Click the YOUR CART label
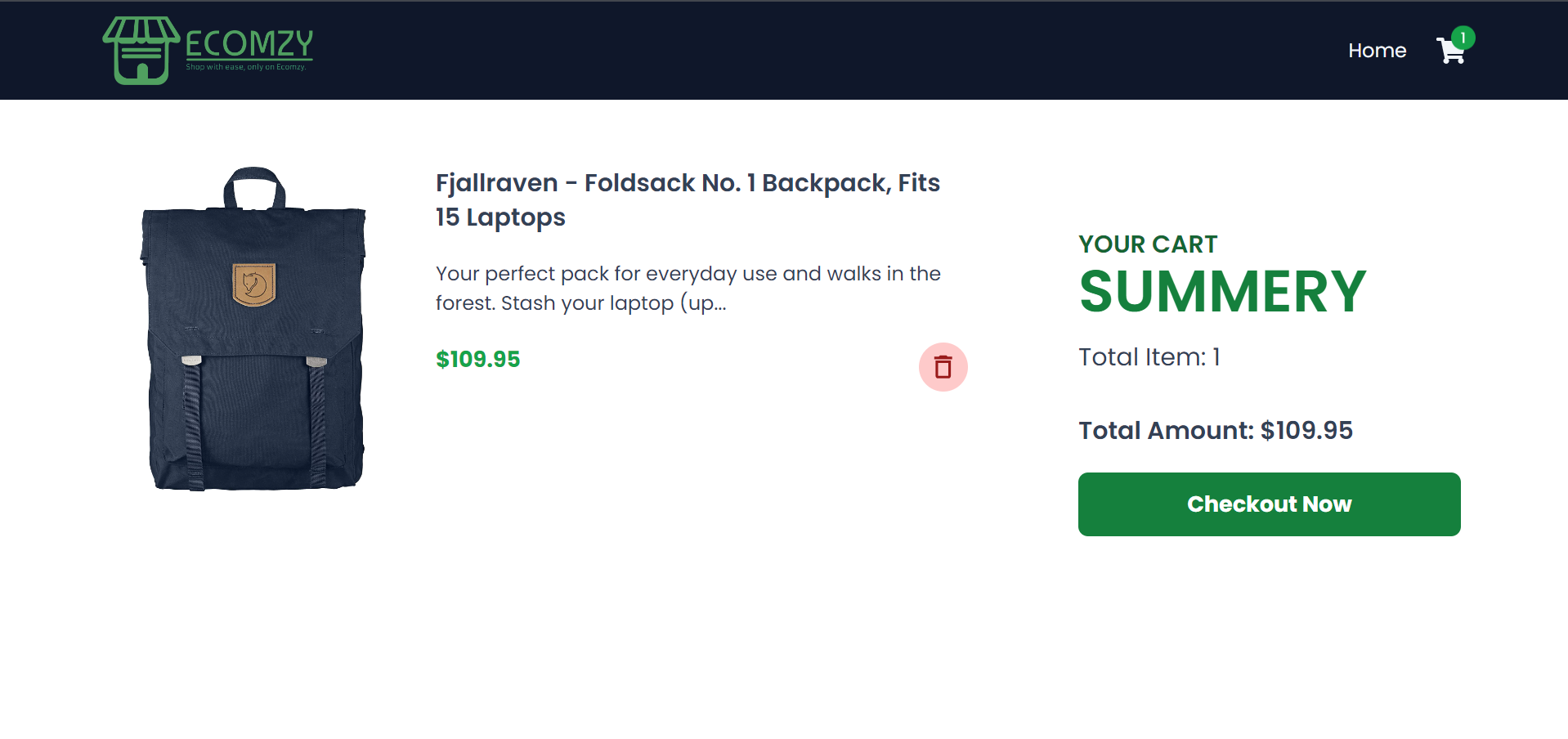1568x739 pixels. click(1148, 244)
